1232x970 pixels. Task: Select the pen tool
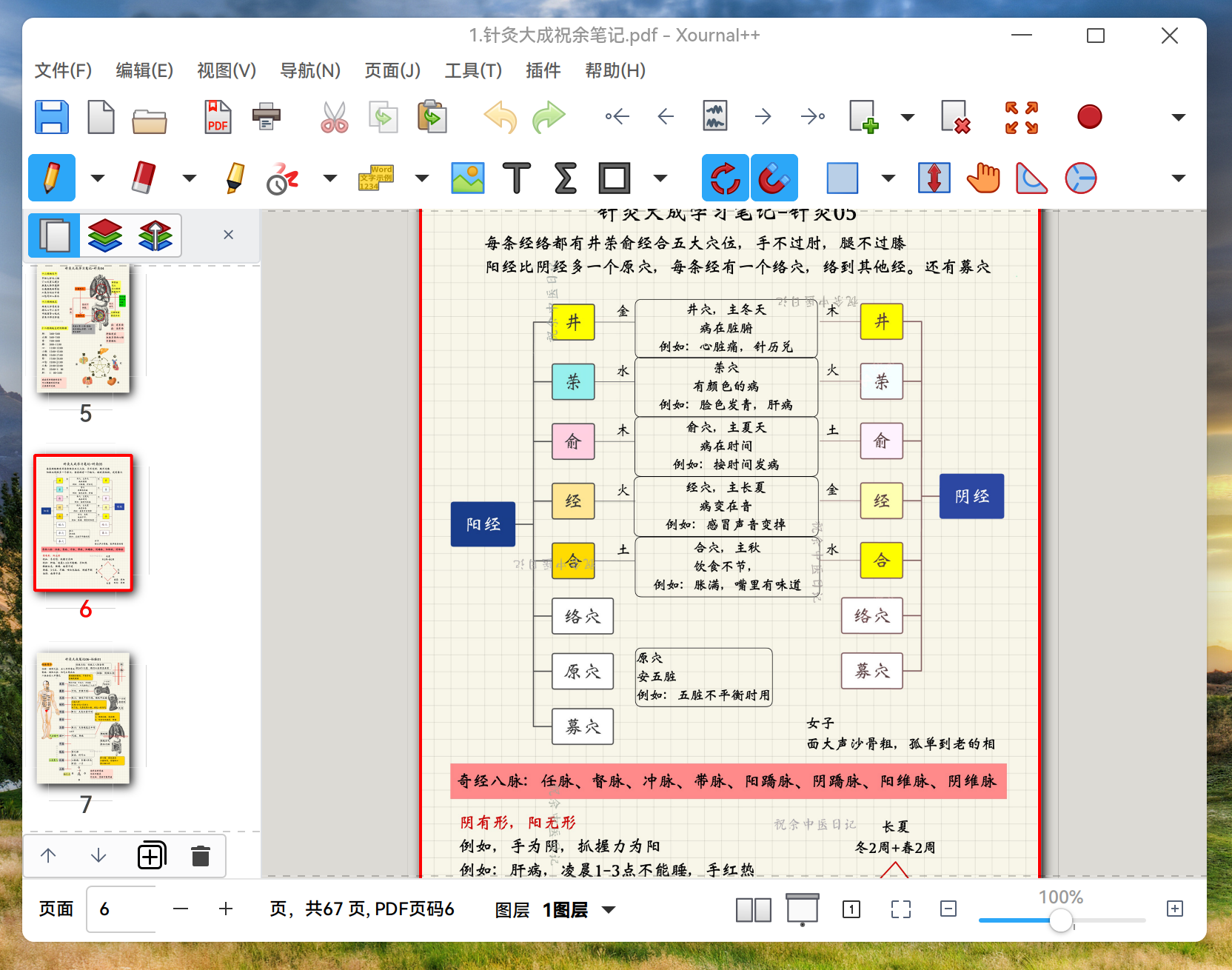(x=50, y=178)
